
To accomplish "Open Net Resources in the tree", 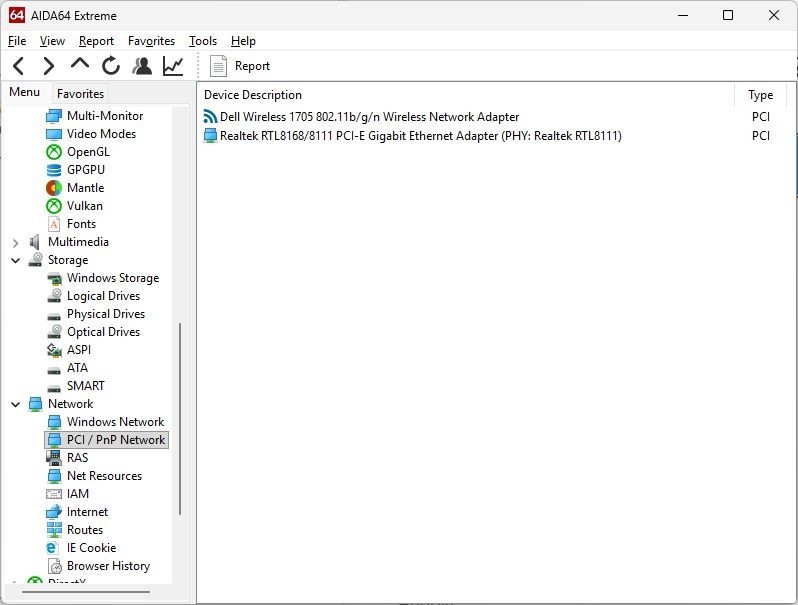I will (x=104, y=476).
